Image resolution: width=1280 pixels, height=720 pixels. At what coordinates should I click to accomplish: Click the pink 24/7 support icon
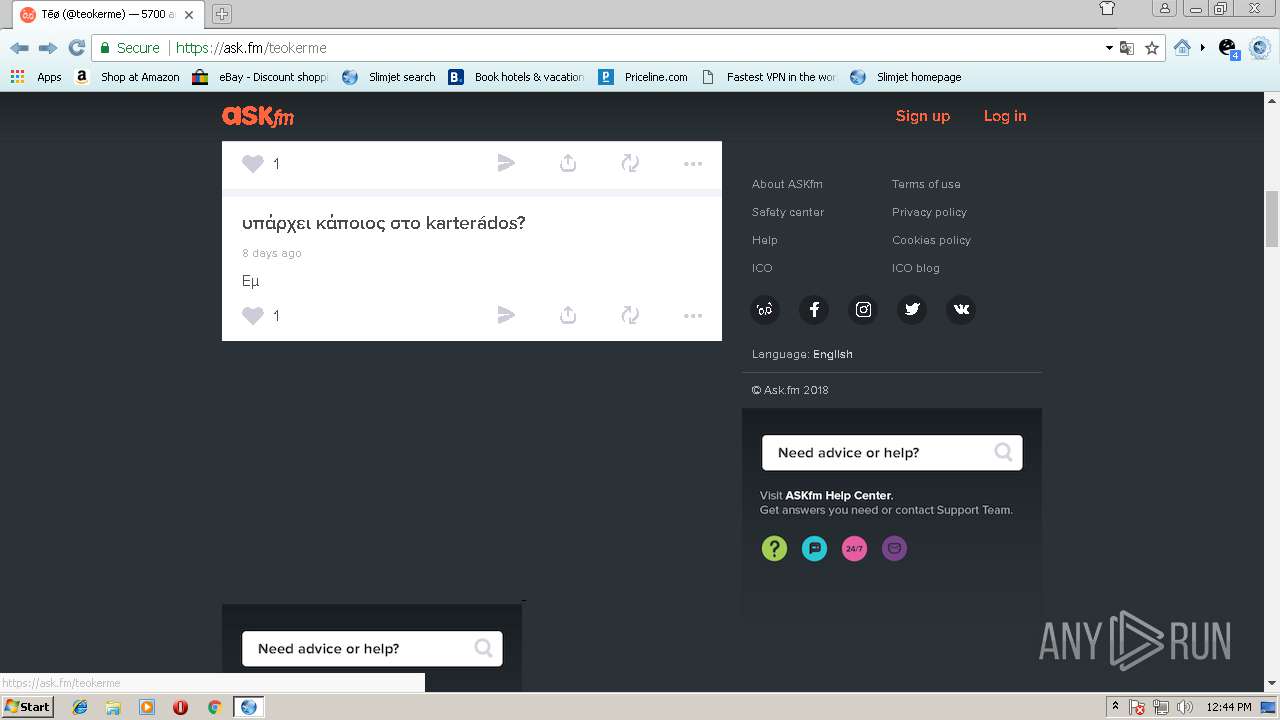coord(854,548)
